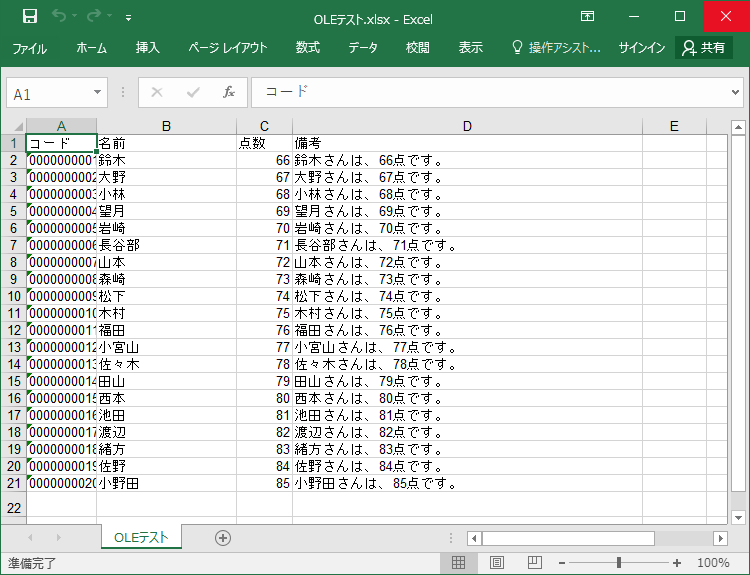750x575 pixels.
Task: Click the Select All corner triangle
Action: pos(17,126)
